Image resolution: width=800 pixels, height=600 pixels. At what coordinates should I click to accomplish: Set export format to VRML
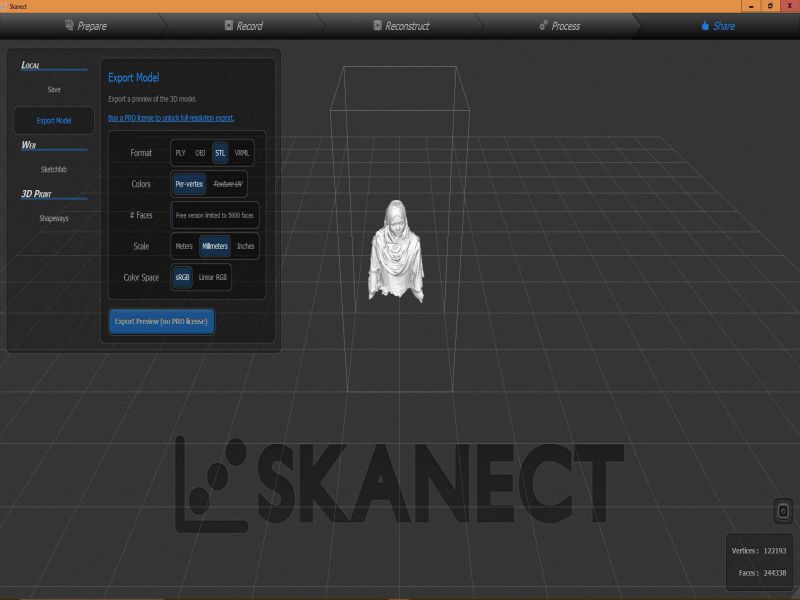coord(242,153)
